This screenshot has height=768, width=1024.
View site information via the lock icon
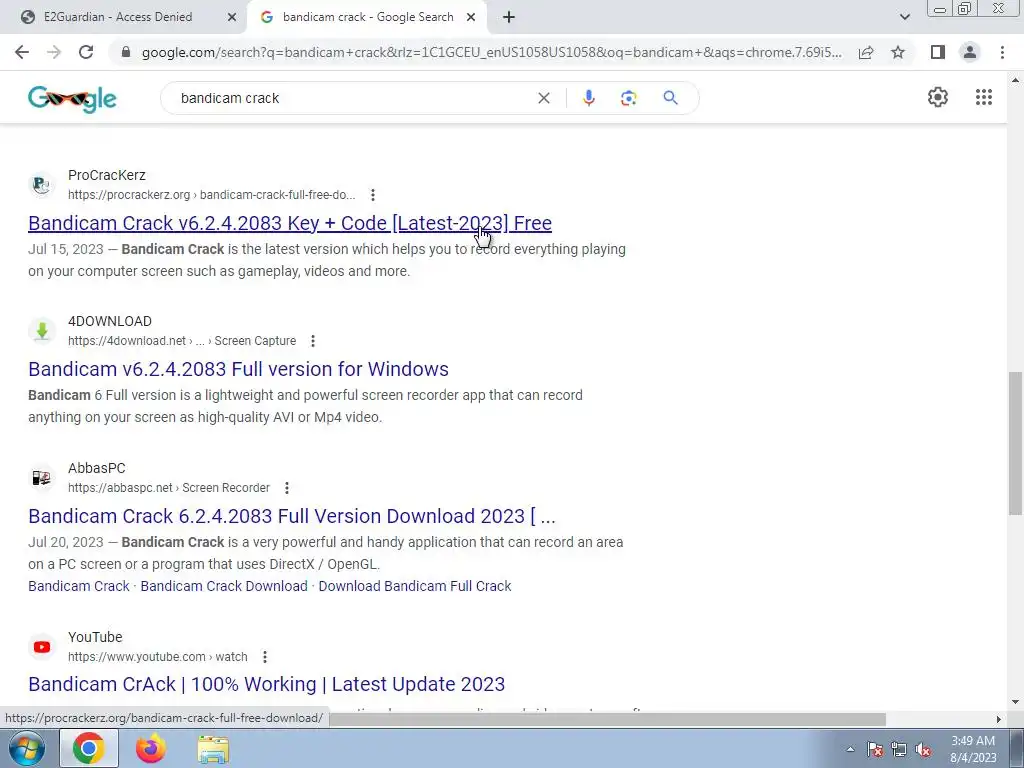(x=126, y=52)
